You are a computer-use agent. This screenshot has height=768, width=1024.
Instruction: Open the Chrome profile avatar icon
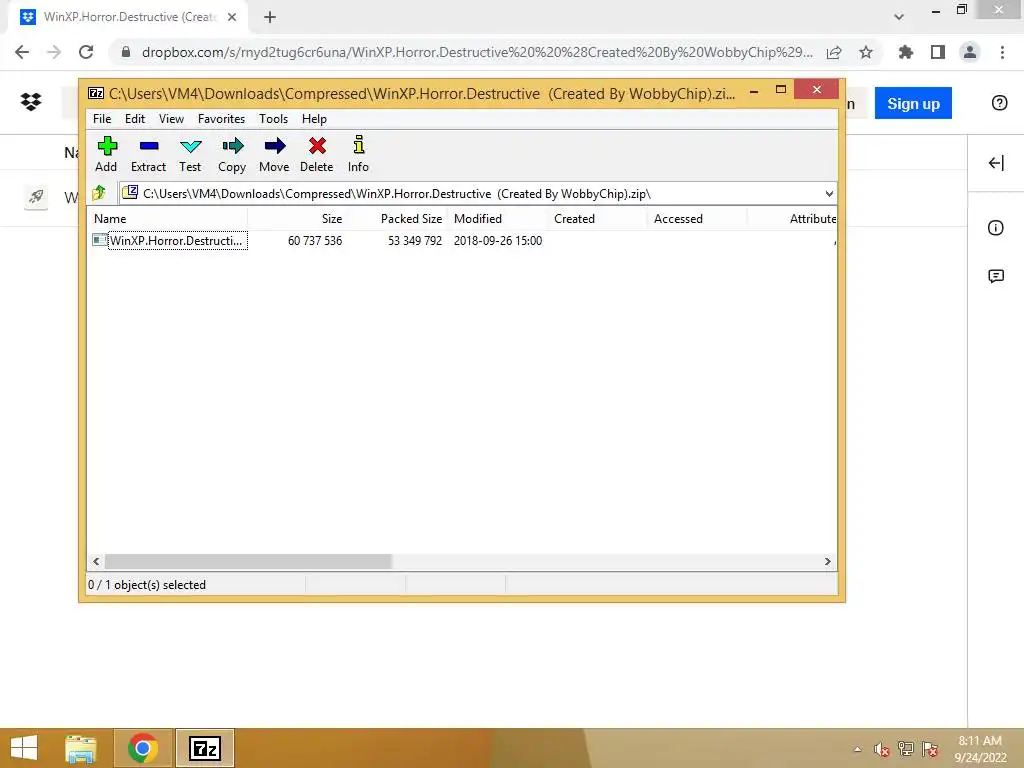coord(970,52)
